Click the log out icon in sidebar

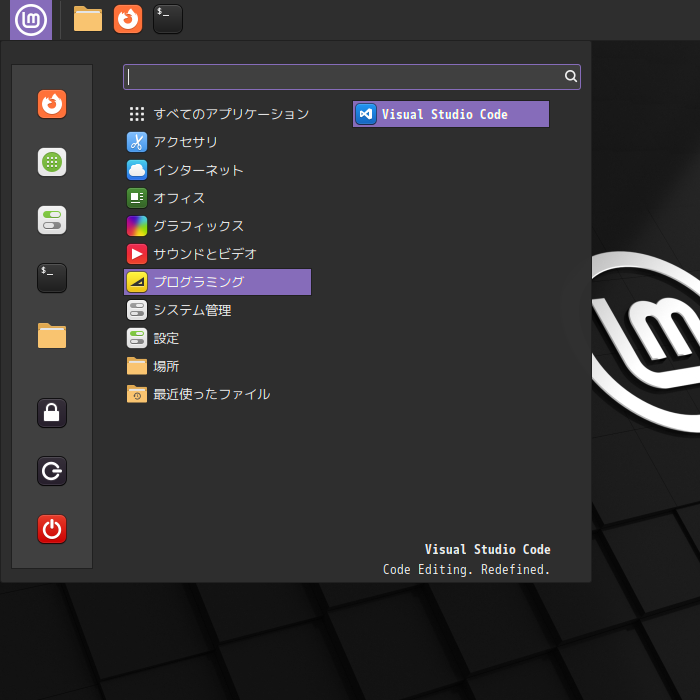pos(52,471)
